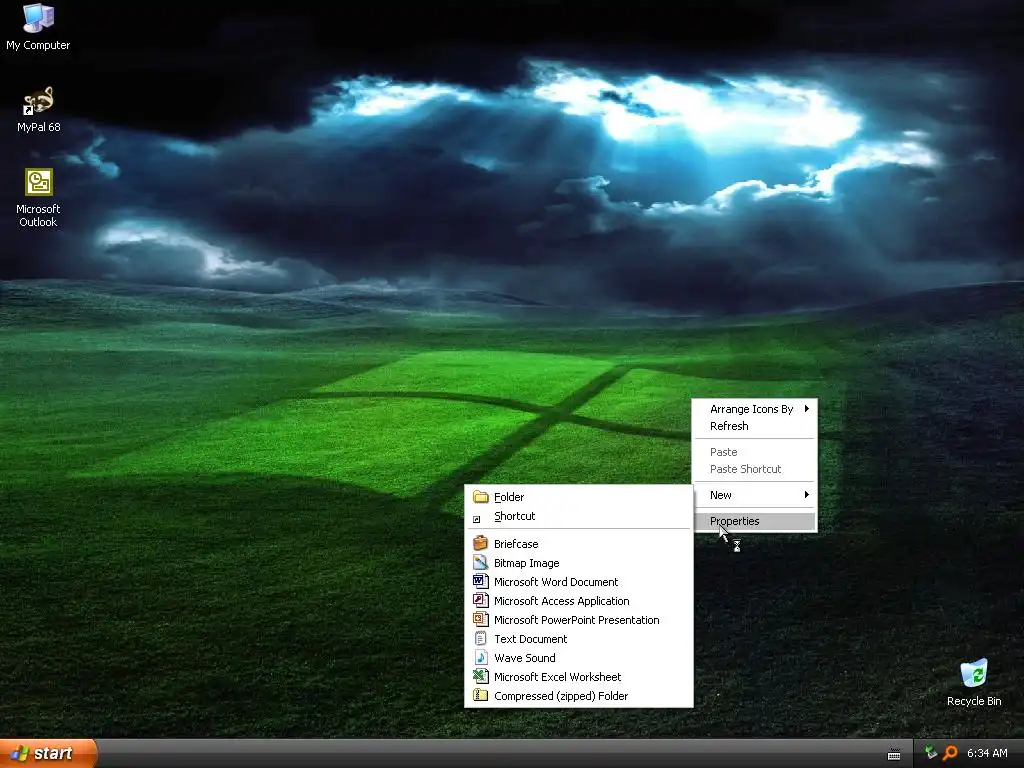Choose Refresh from the context menu
The image size is (1024, 768).
click(x=755, y=426)
